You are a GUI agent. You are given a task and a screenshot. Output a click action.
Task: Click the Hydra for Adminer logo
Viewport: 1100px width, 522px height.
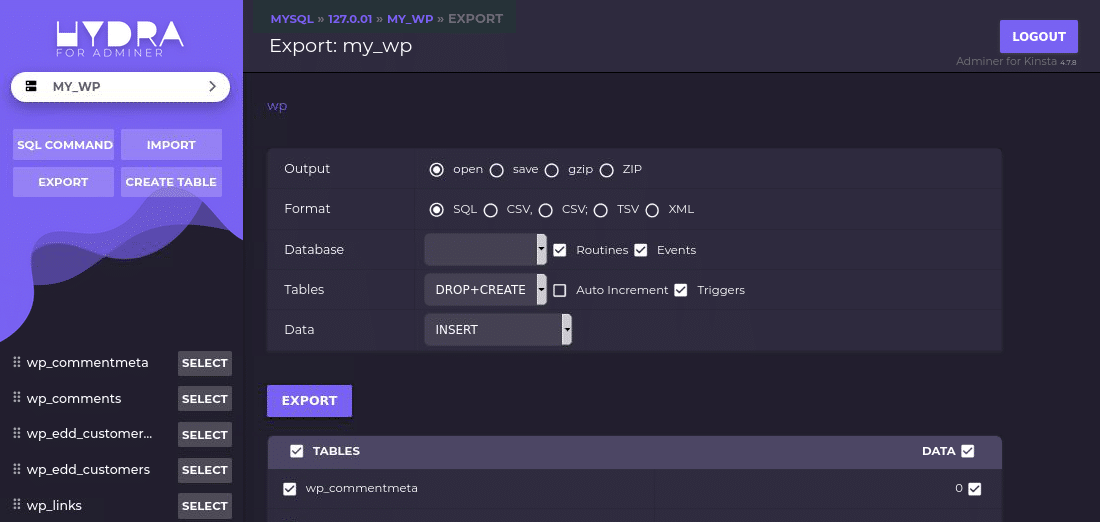pos(120,38)
